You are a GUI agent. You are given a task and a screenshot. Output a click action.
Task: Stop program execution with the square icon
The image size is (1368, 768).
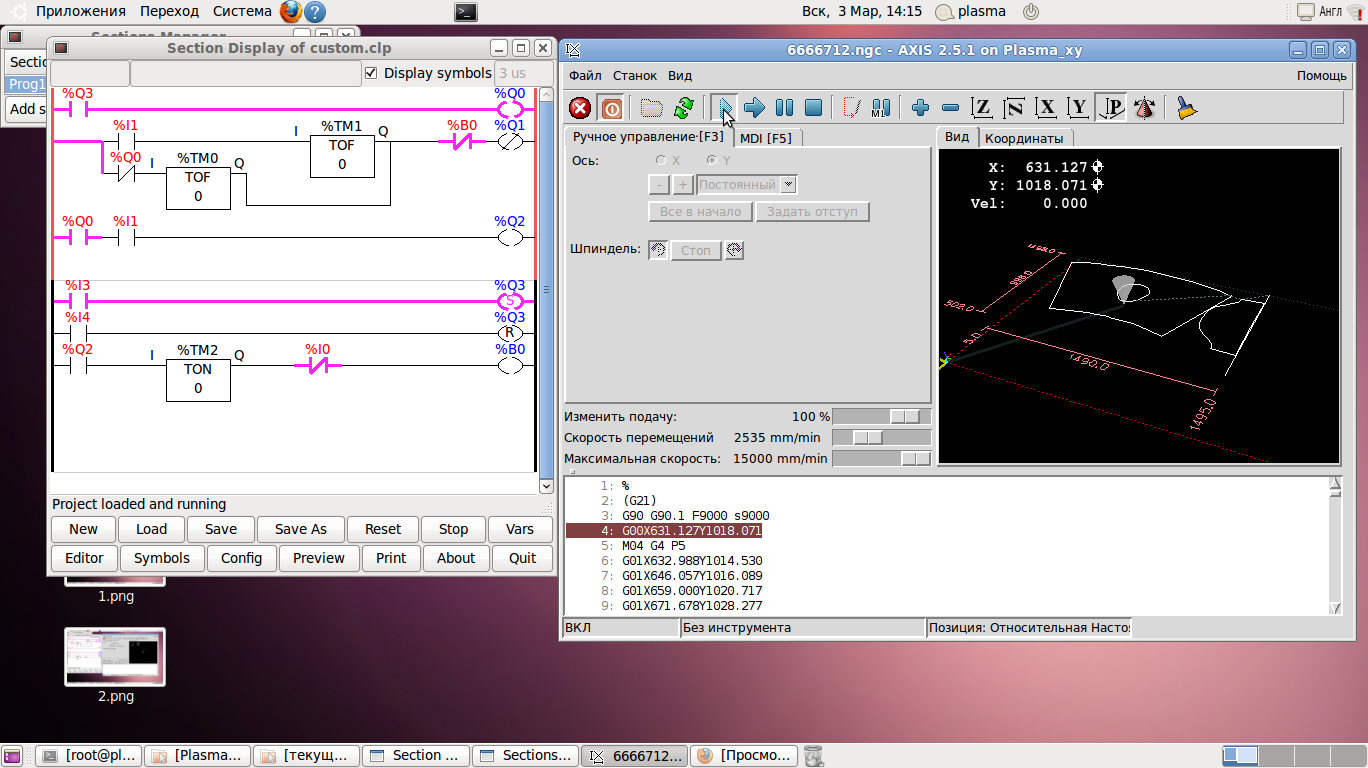click(x=814, y=108)
